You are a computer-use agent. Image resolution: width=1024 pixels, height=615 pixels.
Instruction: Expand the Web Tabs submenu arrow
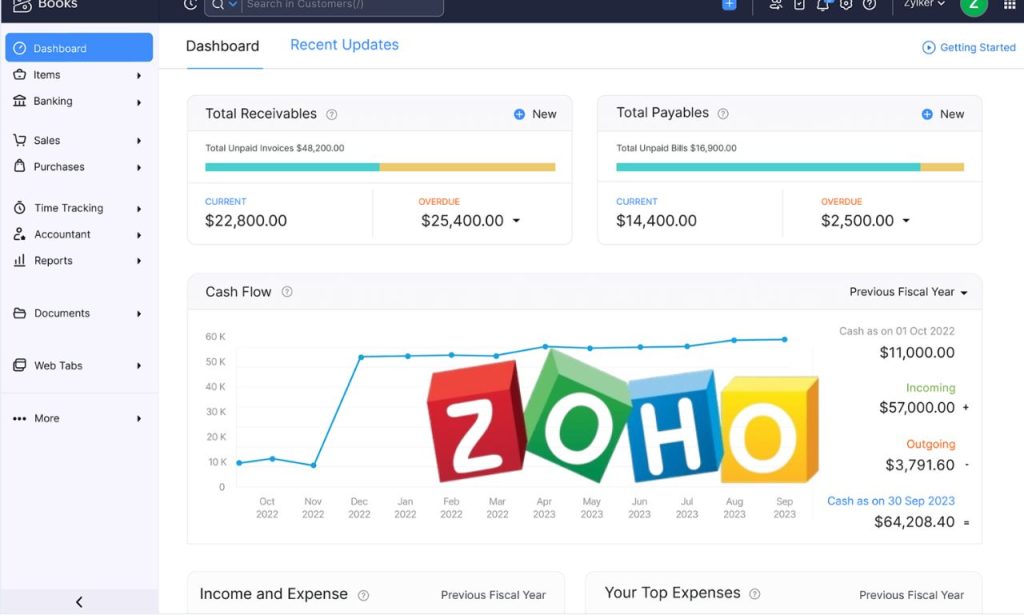tap(139, 366)
